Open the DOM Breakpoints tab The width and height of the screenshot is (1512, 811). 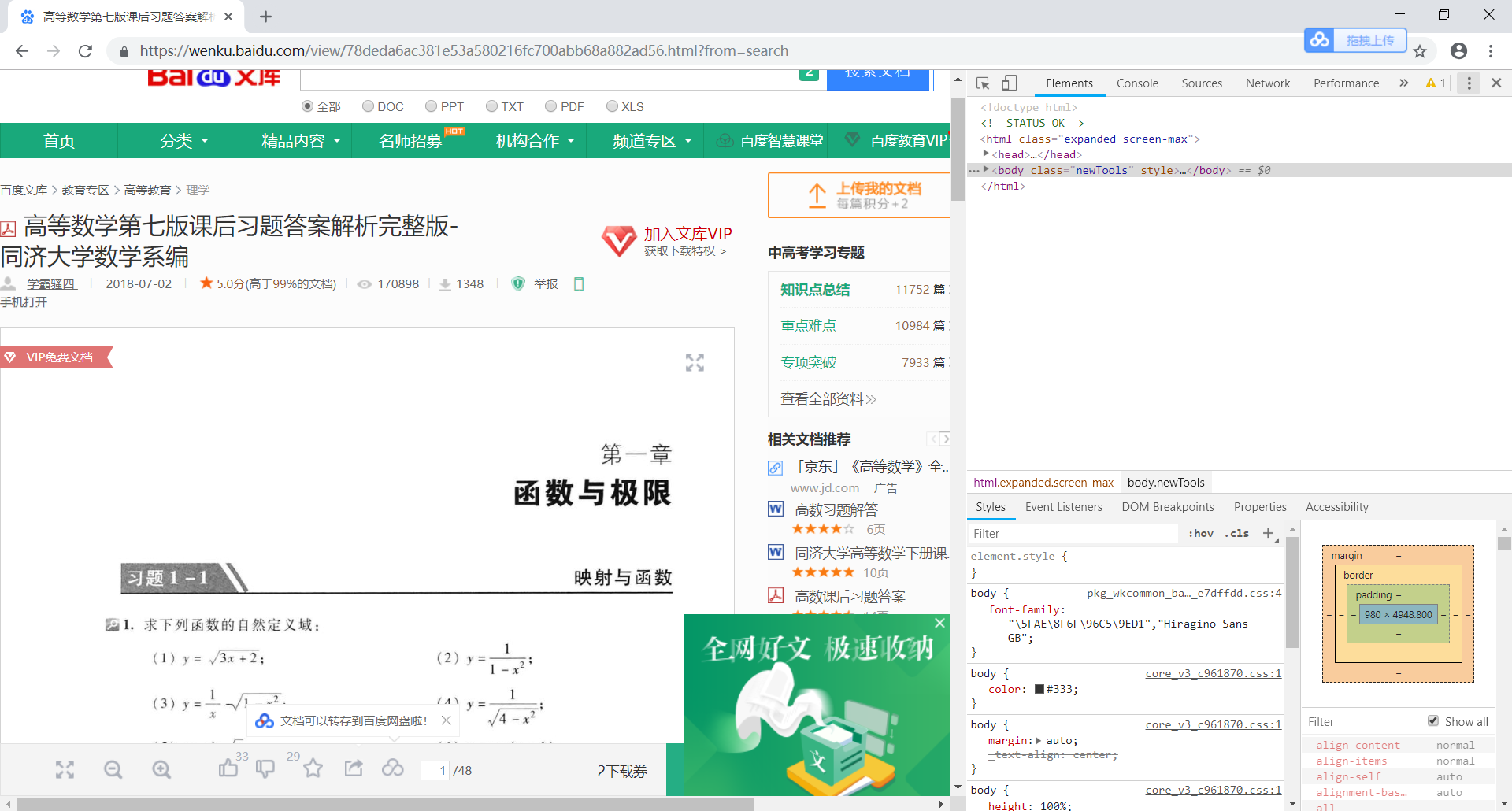point(1167,506)
